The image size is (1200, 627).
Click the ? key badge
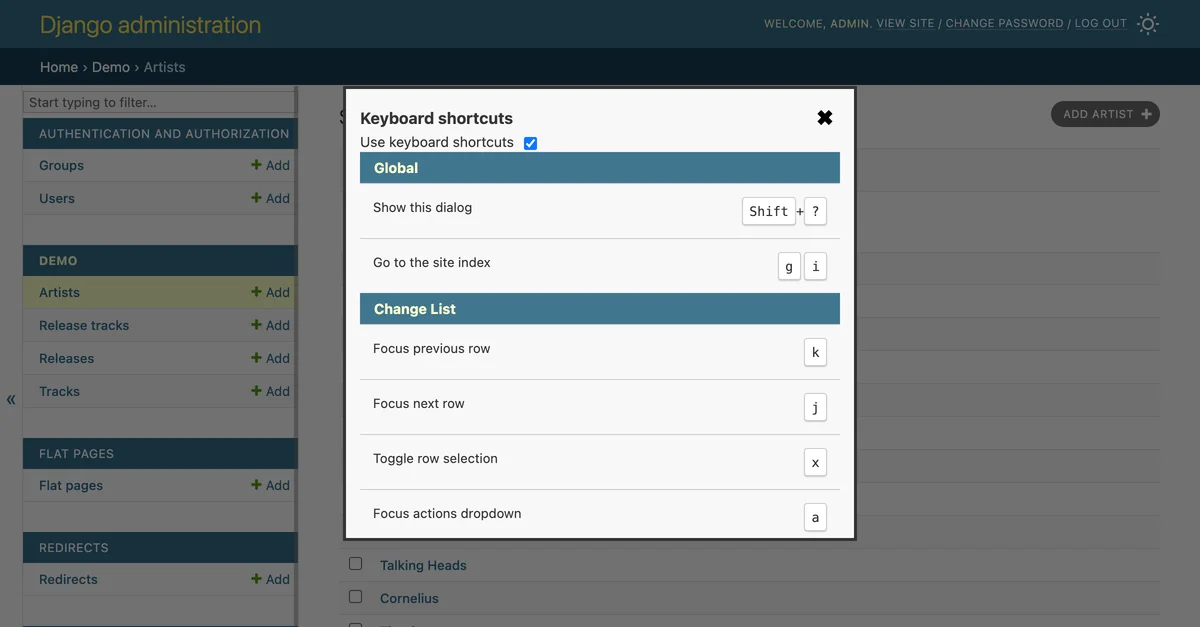pos(815,211)
